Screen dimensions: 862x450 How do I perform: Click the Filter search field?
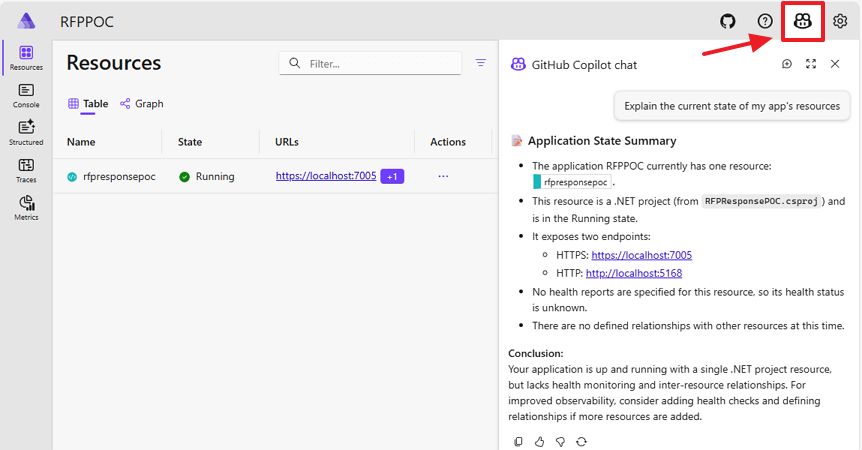point(370,63)
